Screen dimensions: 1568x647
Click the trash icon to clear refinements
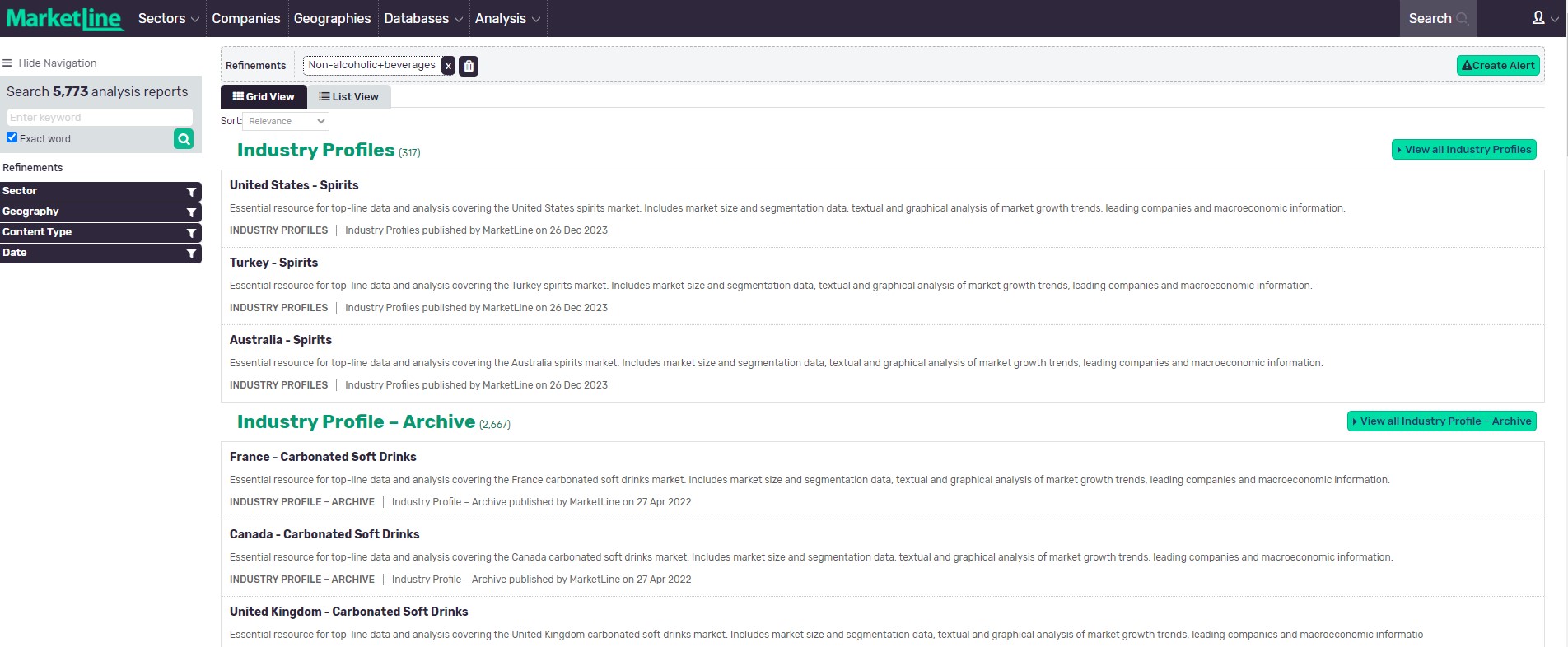(469, 66)
